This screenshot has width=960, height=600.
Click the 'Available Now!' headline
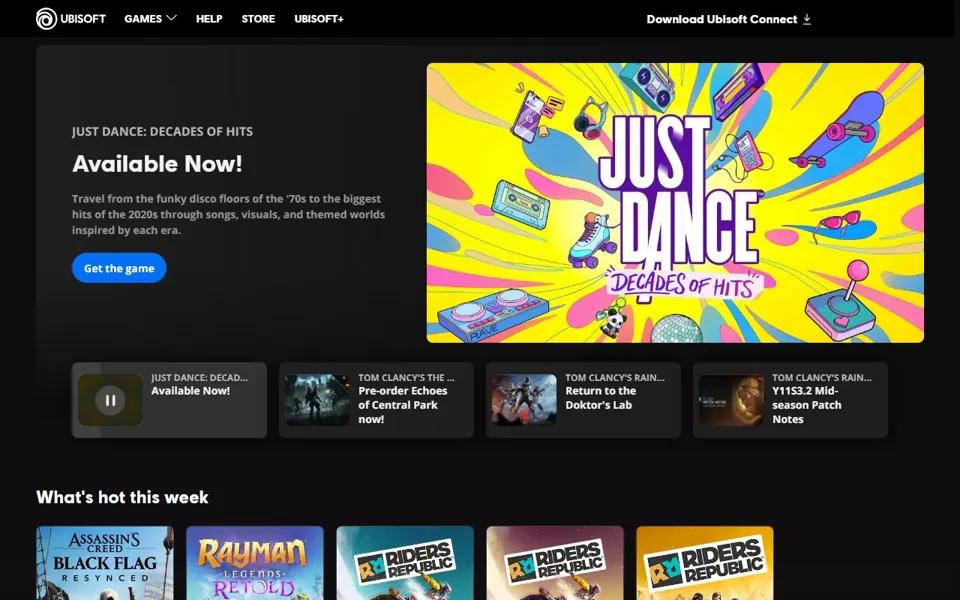[x=157, y=163]
